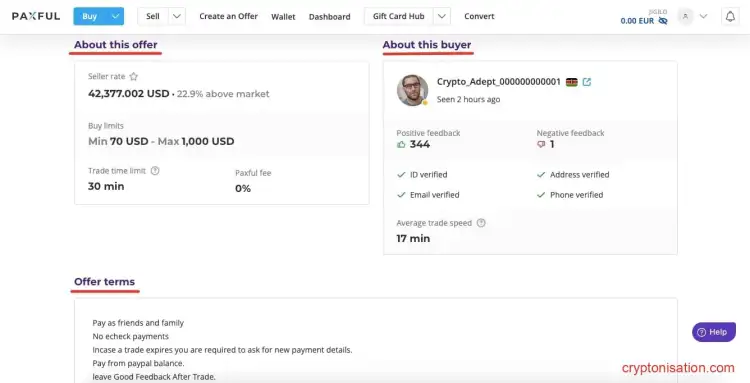Expand the account menu chevron

click(x=703, y=16)
